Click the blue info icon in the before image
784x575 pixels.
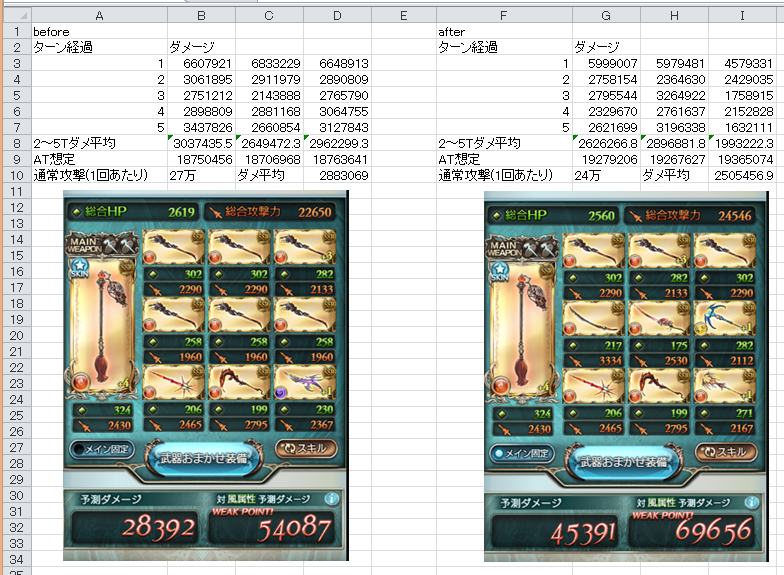331,498
